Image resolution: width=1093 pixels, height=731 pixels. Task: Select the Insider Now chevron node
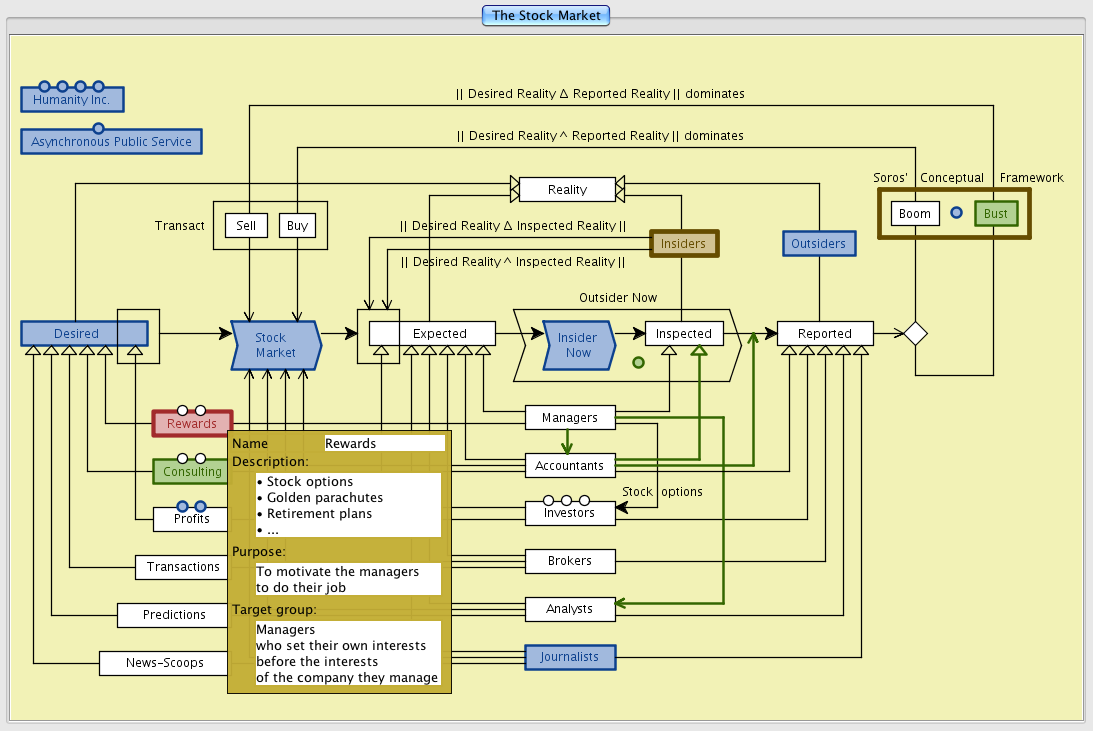pyautogui.click(x=577, y=345)
